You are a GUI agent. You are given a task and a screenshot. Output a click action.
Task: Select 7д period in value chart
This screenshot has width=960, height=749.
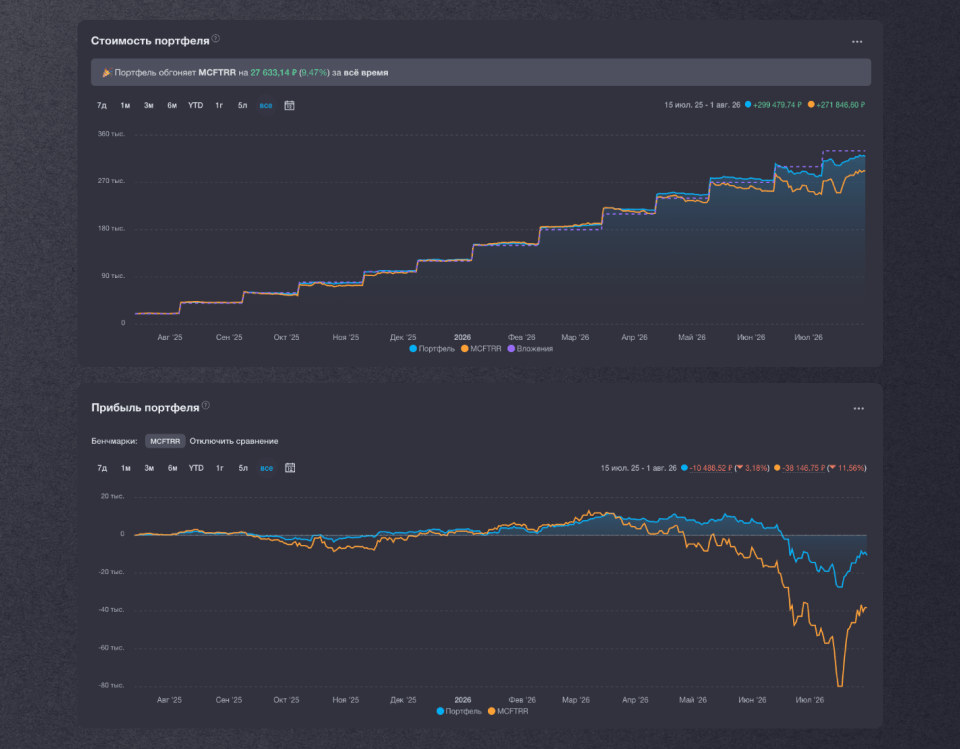pos(102,105)
